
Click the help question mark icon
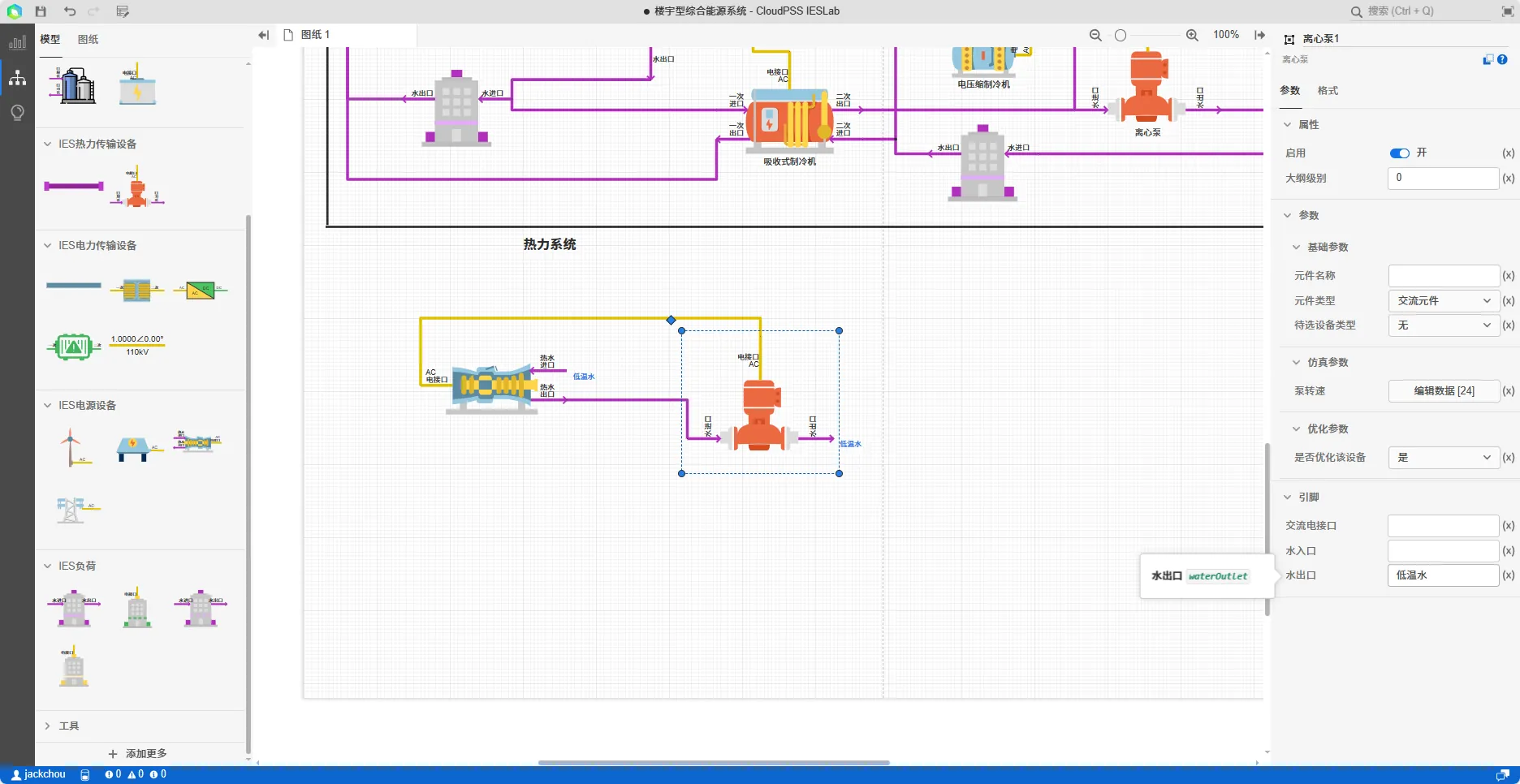(1502, 59)
